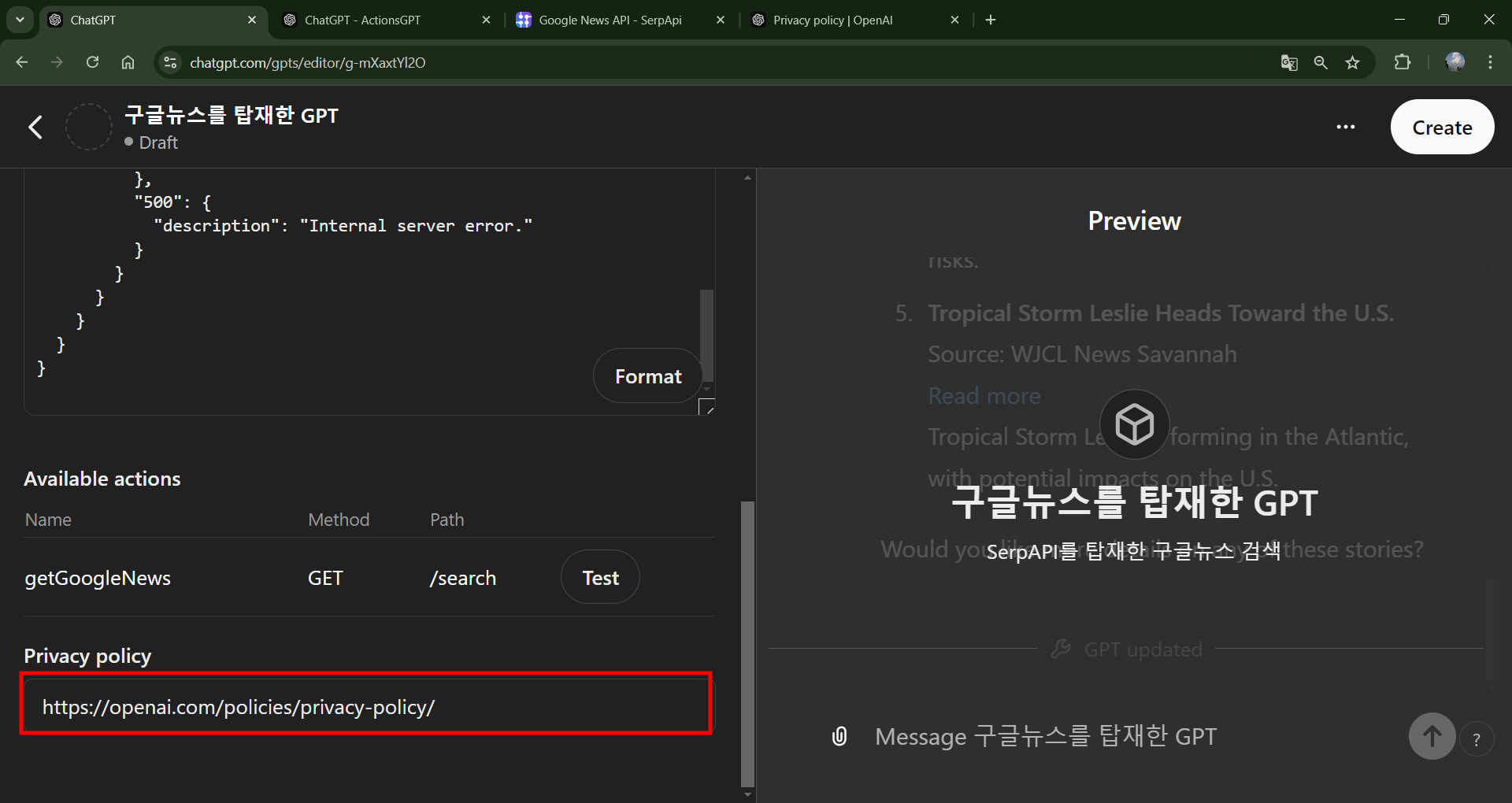Go forward in browser history
The height and width of the screenshot is (803, 1512).
[57, 62]
